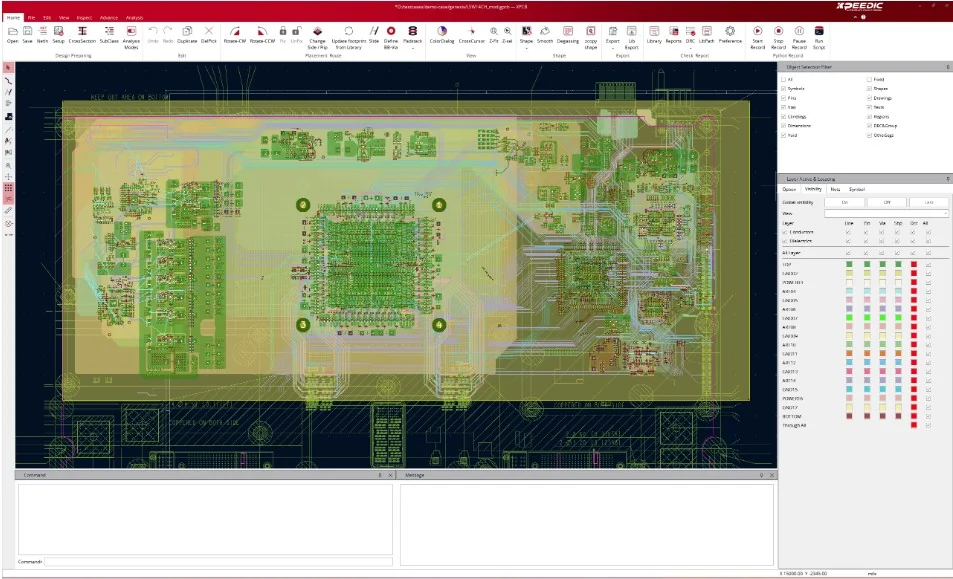Enable the Symbols selection filter checkbox
Viewport: 953px width, 579px height.
(x=784, y=88)
